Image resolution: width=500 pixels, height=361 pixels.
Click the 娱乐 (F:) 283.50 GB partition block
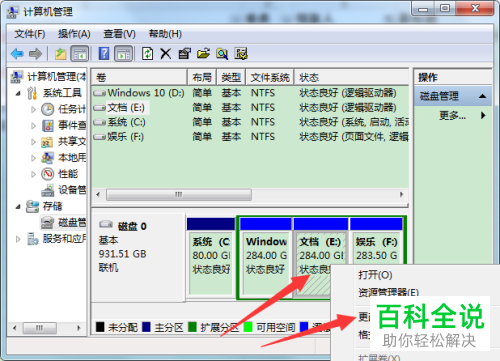(376, 247)
